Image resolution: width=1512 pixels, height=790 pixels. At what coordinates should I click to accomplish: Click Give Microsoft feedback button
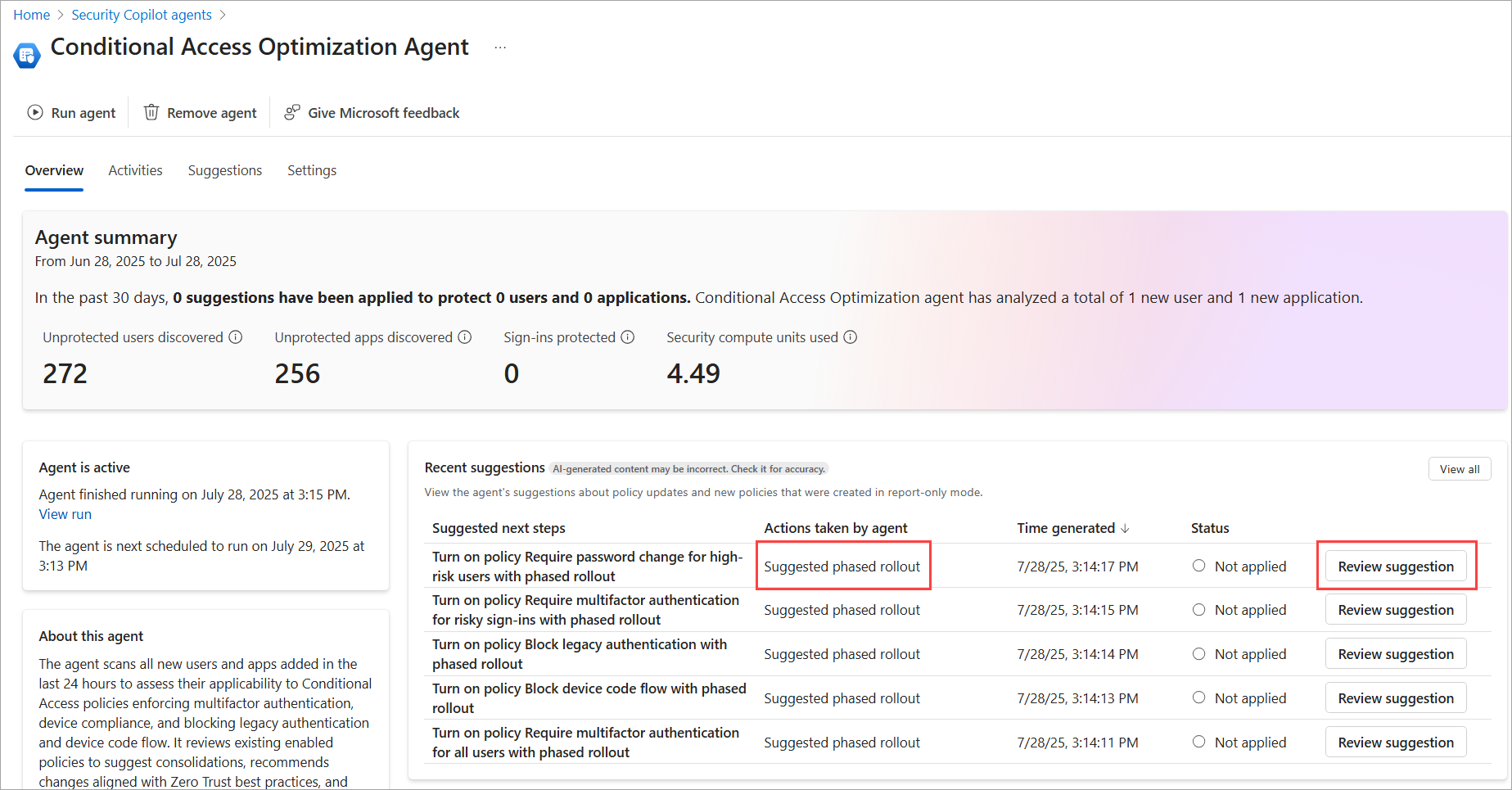coord(372,113)
